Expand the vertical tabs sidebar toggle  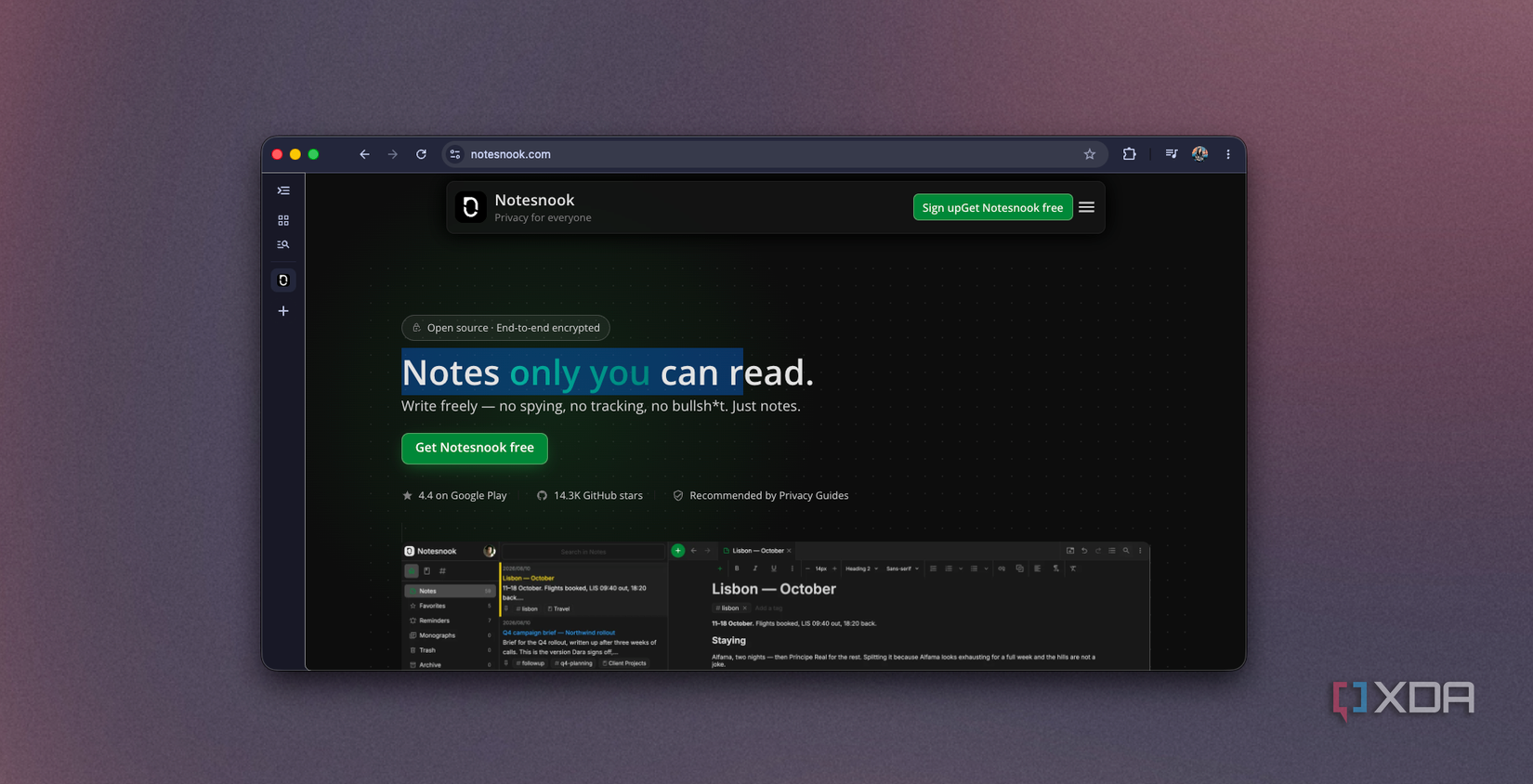(x=283, y=190)
